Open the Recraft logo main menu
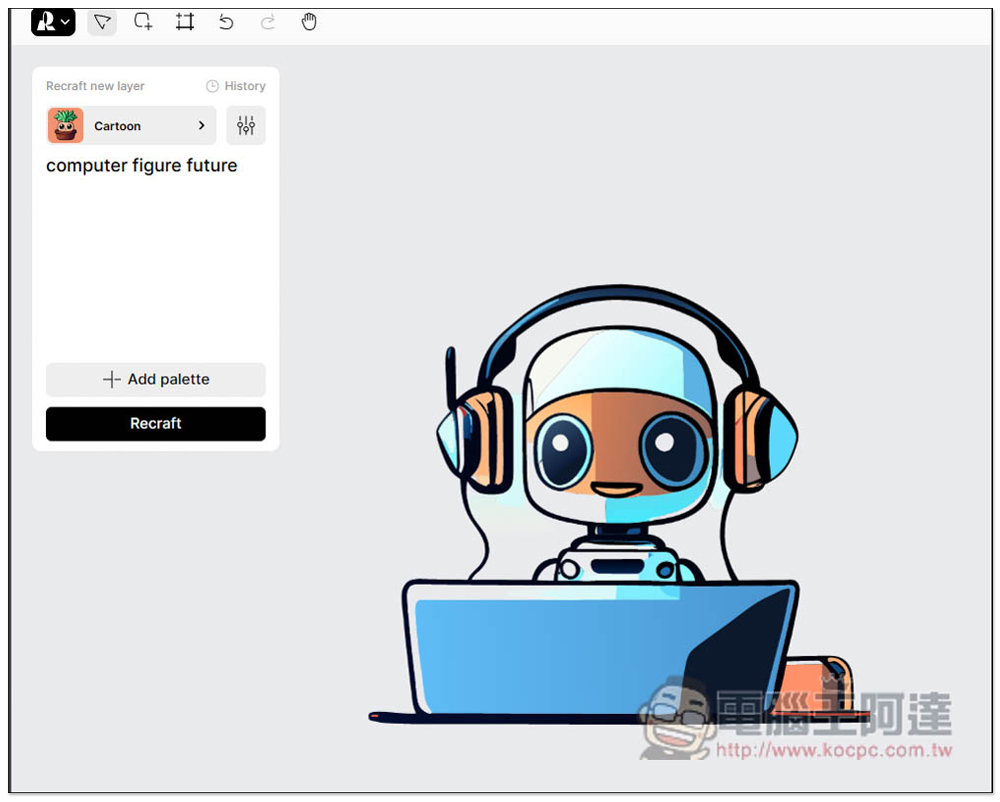Image resolution: width=1000 pixels, height=802 pixels. [53, 22]
